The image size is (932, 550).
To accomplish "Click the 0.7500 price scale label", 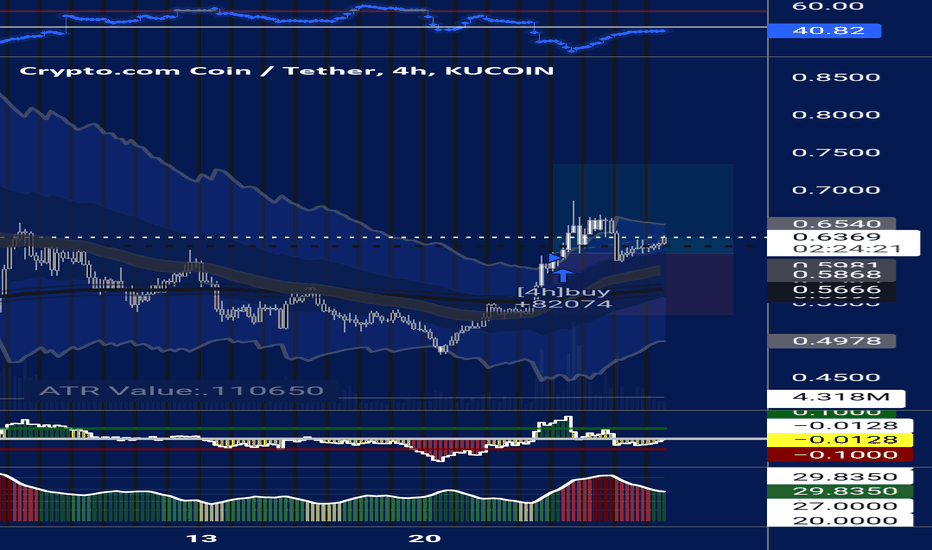I will point(836,152).
